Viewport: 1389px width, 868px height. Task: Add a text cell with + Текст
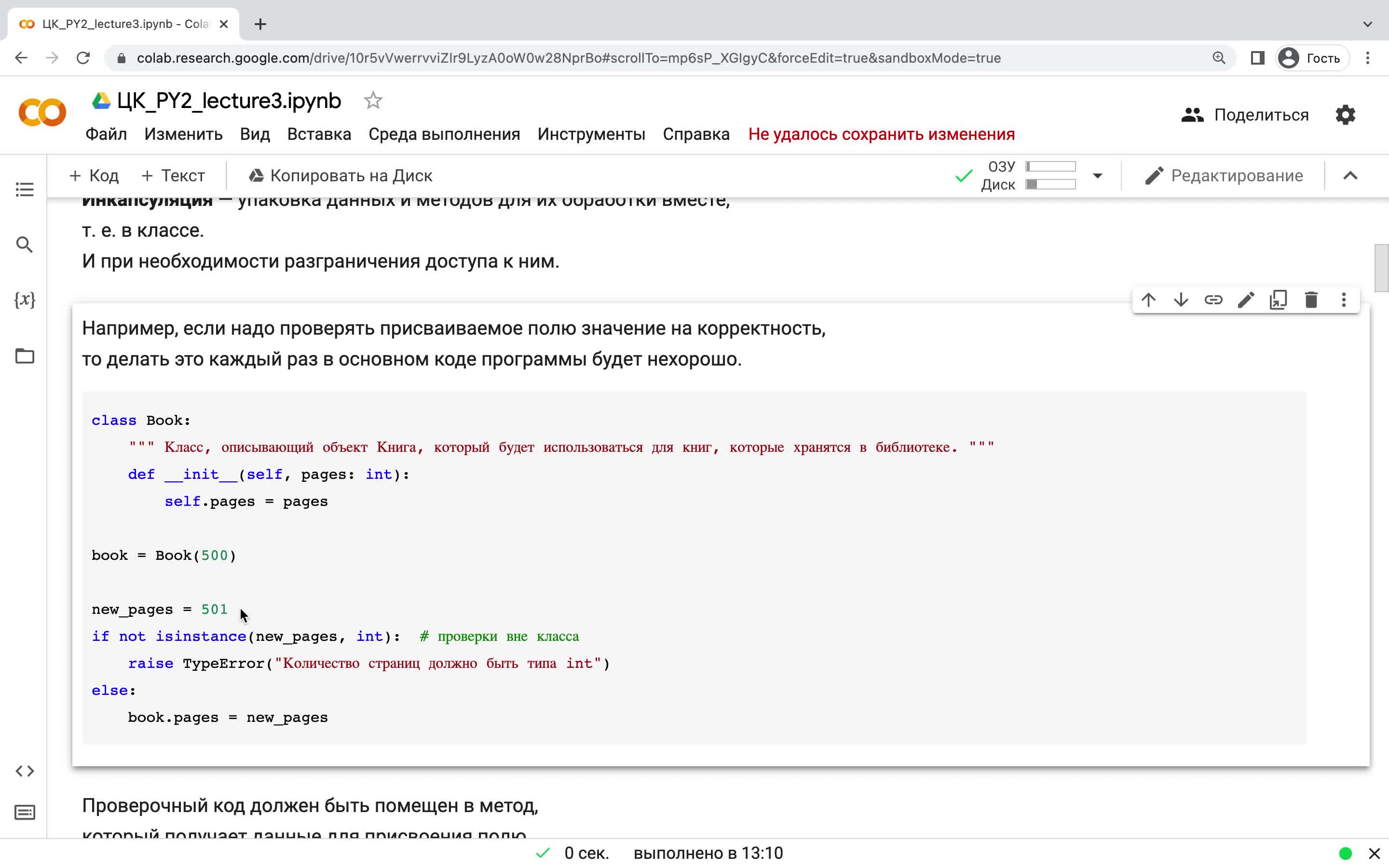tap(173, 176)
